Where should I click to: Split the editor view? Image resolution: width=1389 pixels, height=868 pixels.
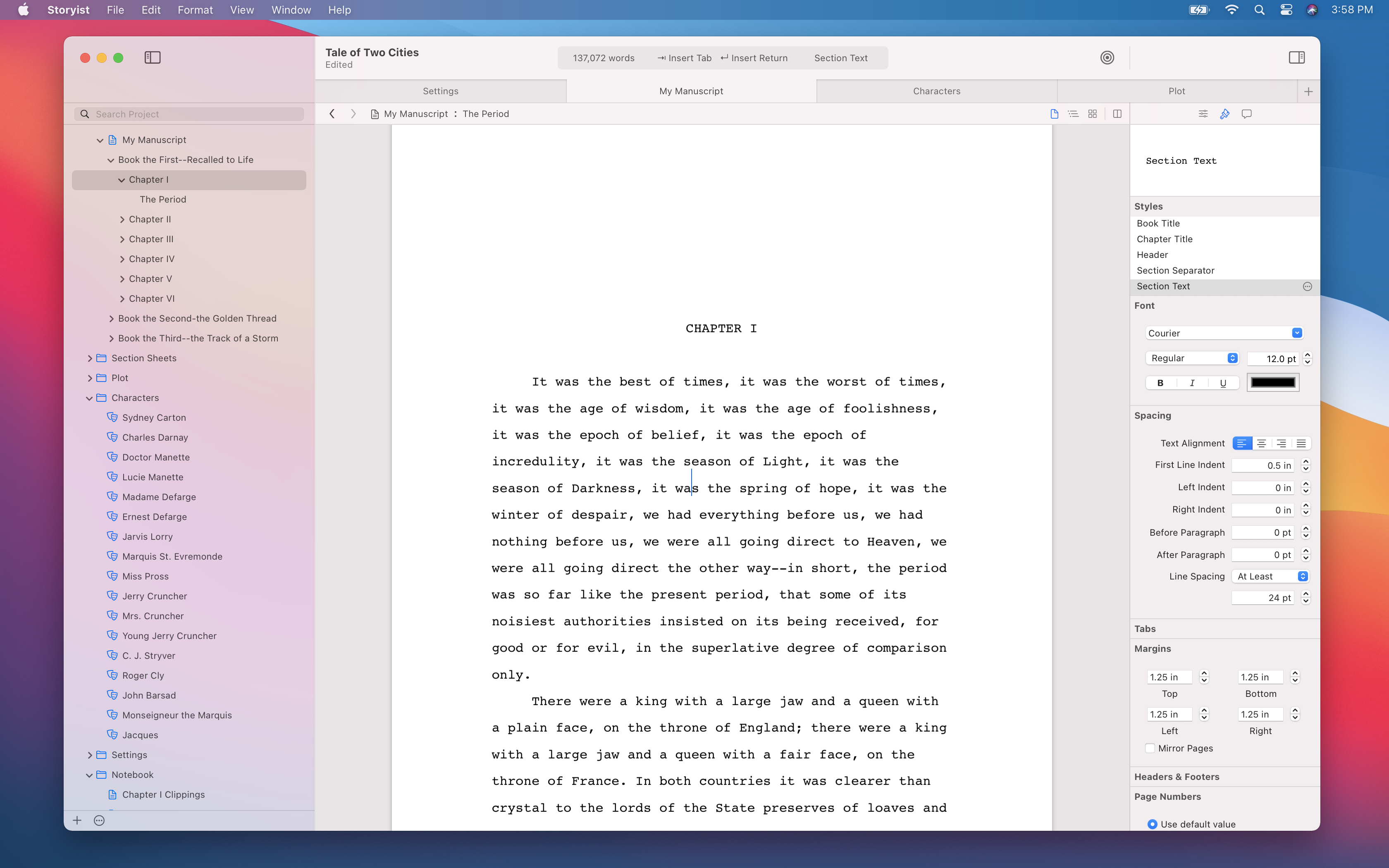1117,114
